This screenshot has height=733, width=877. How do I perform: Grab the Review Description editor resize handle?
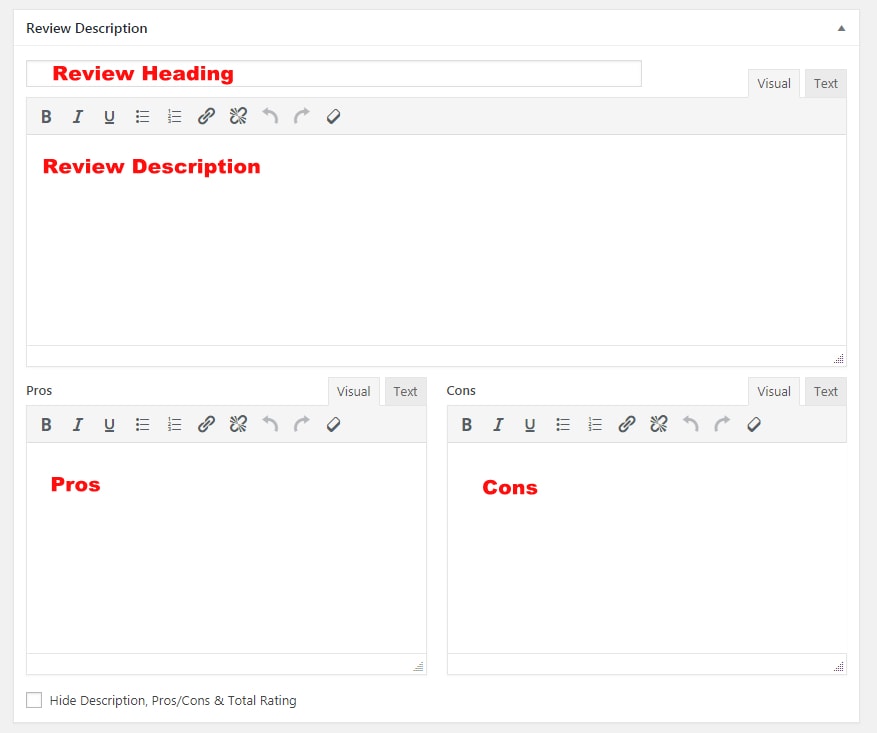(x=838, y=358)
